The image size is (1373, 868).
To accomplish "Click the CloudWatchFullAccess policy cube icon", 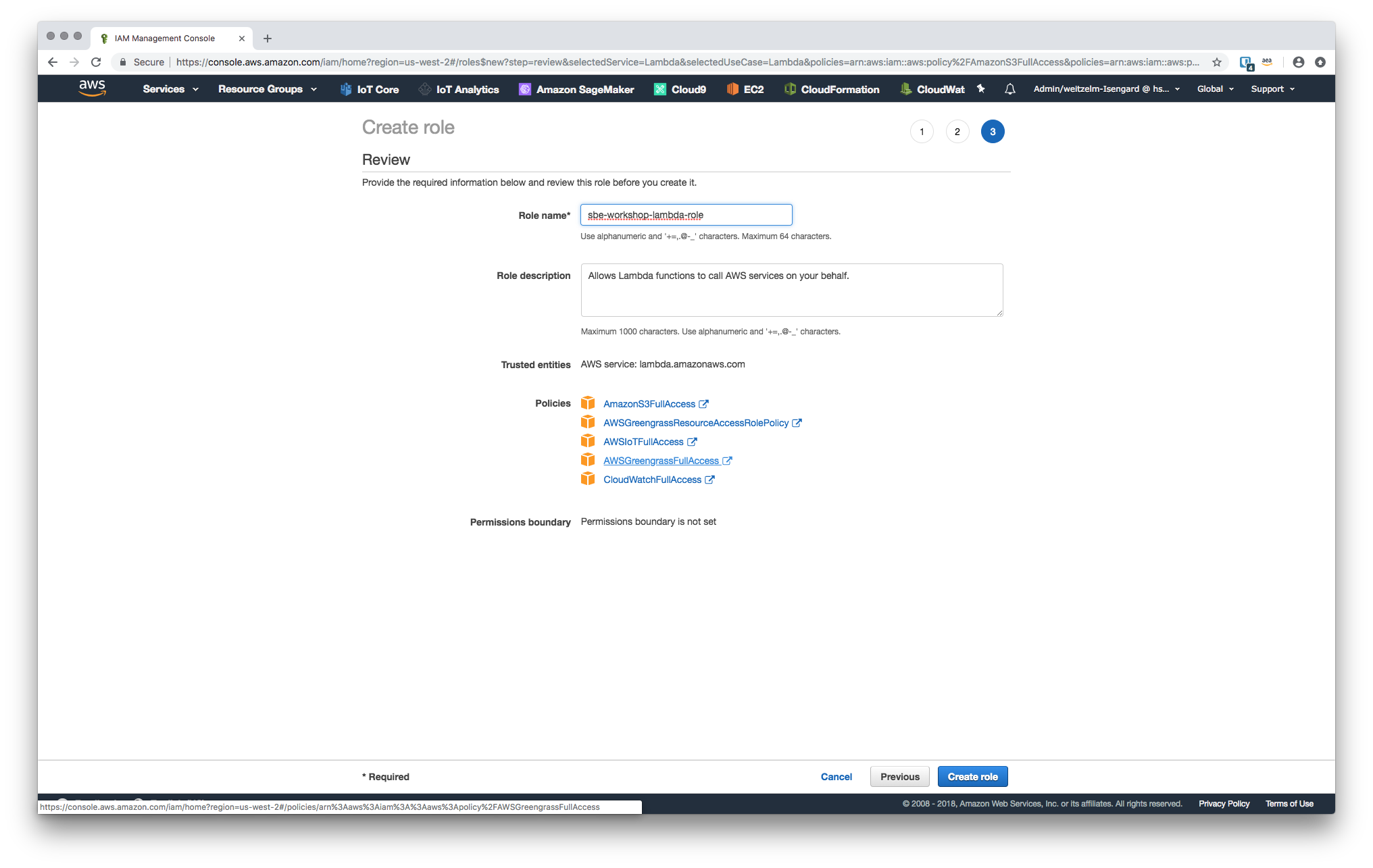I will [588, 479].
